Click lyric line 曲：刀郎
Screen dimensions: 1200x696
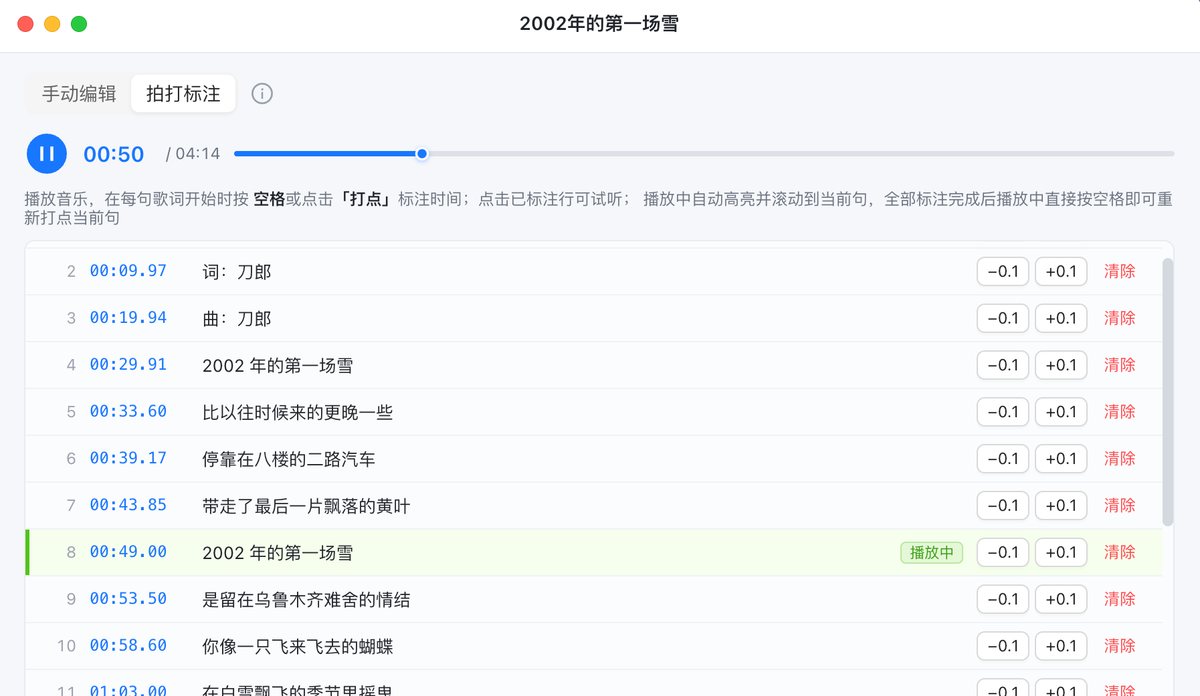click(x=236, y=319)
